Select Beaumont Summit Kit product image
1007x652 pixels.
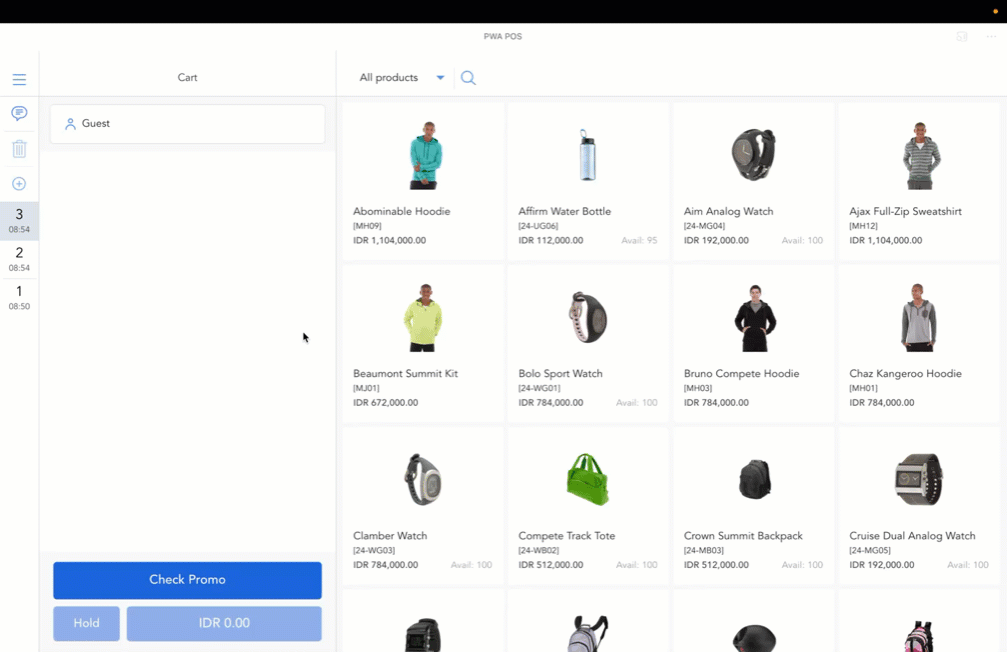click(x=423, y=317)
